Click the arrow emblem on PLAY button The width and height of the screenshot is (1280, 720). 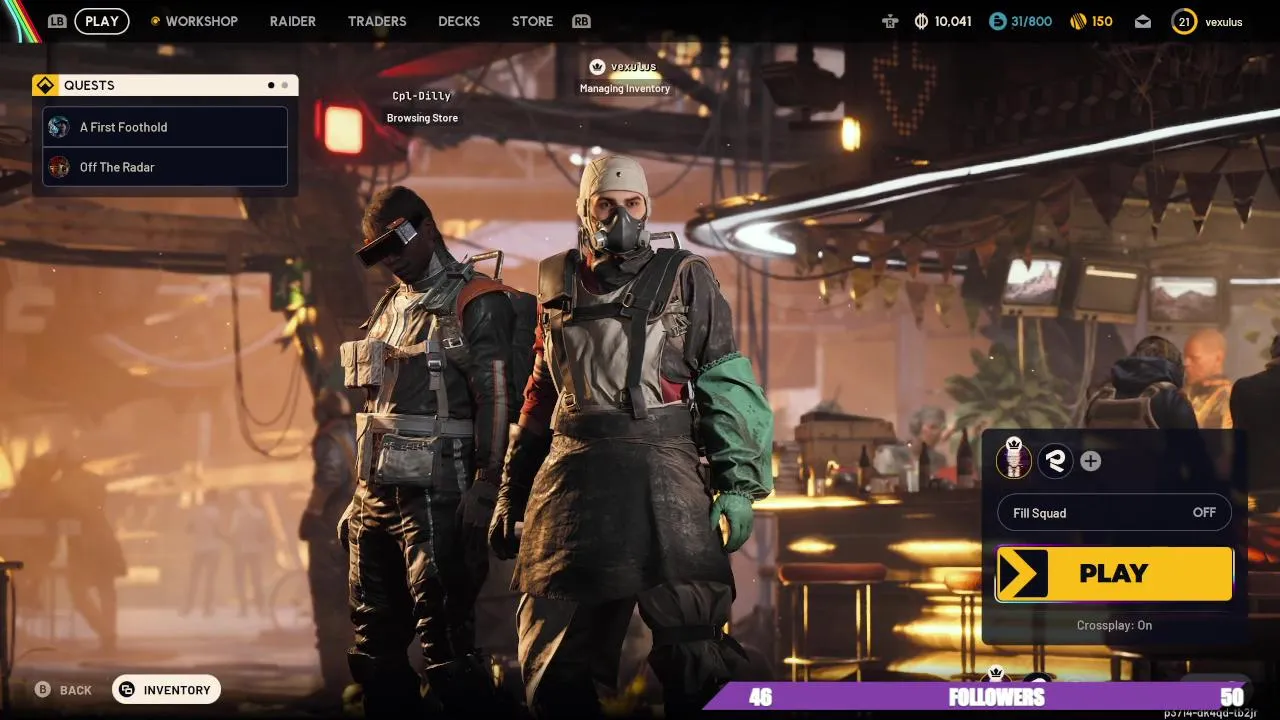click(1022, 573)
